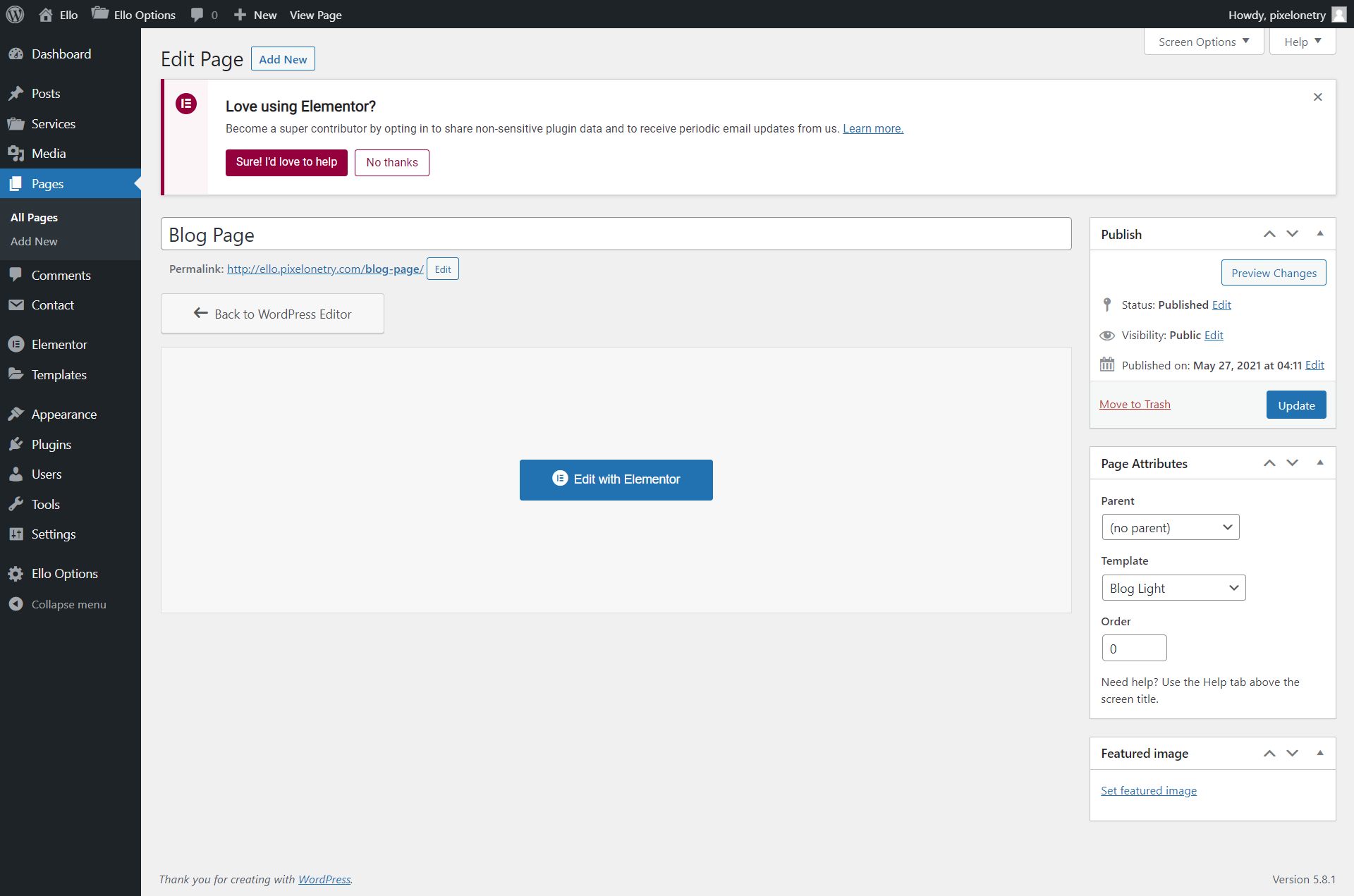The height and width of the screenshot is (896, 1354).
Task: Click the Elementor sidebar menu icon
Action: point(16,344)
